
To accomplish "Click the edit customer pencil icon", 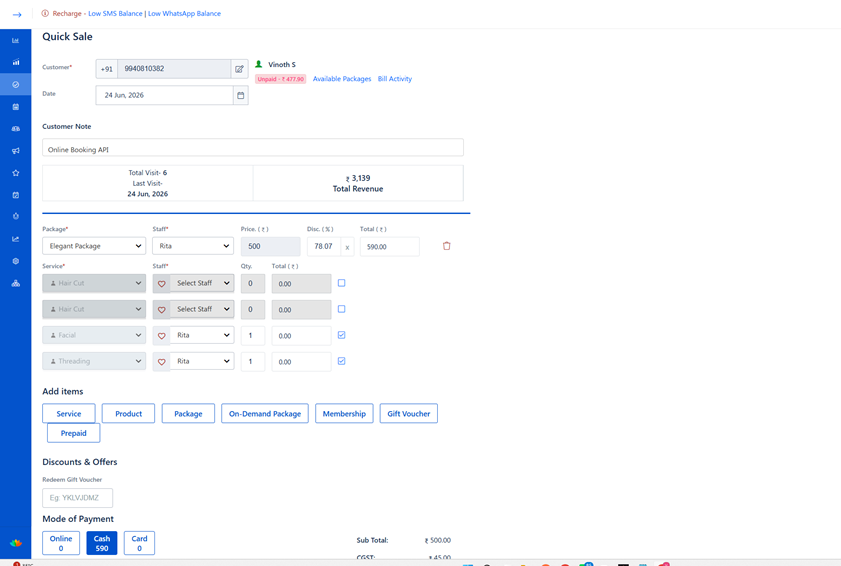I will click(x=239, y=69).
